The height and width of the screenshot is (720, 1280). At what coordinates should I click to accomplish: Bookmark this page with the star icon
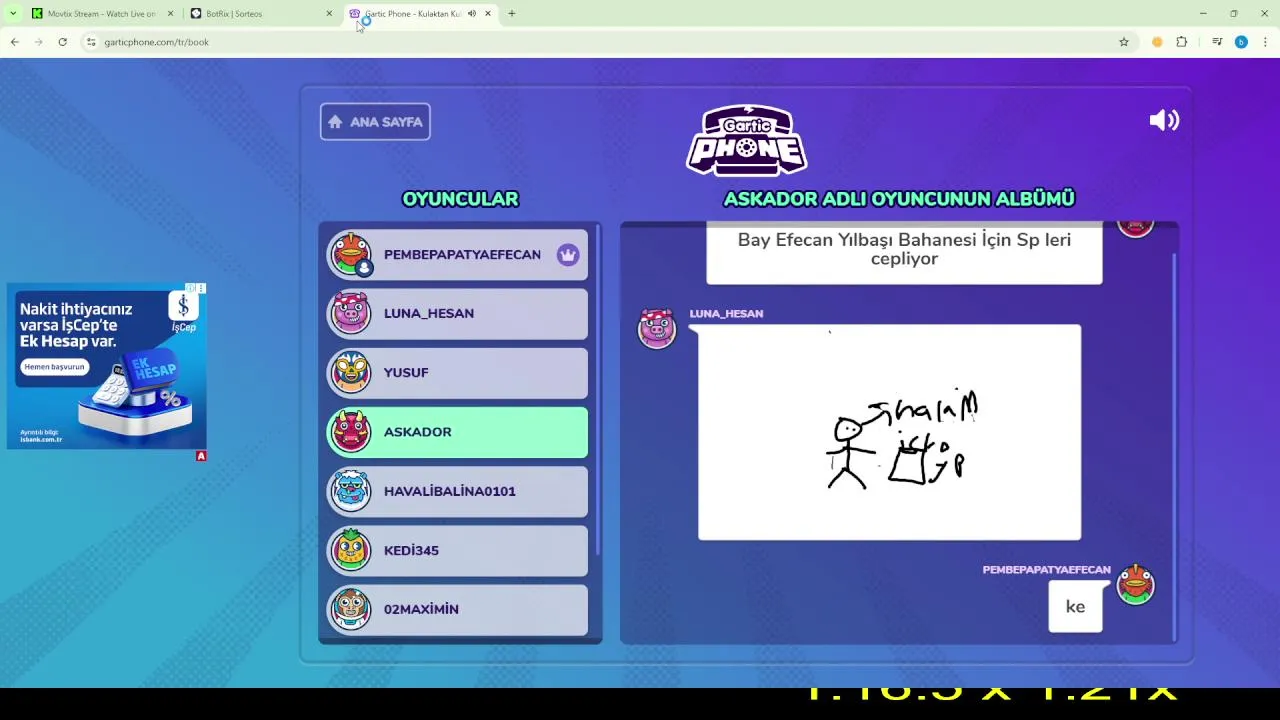coord(1124,42)
